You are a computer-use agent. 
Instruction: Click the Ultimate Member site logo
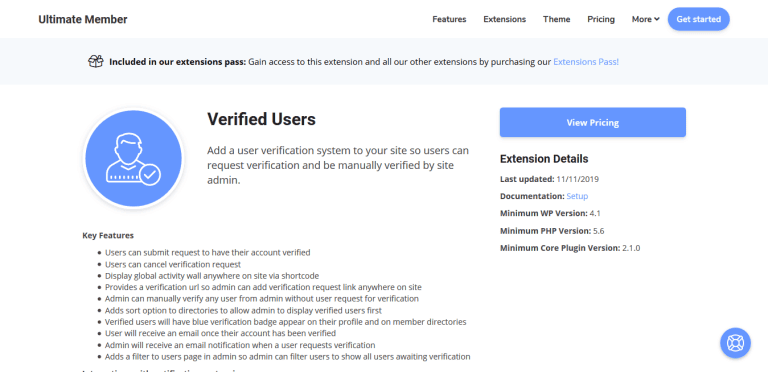83,20
